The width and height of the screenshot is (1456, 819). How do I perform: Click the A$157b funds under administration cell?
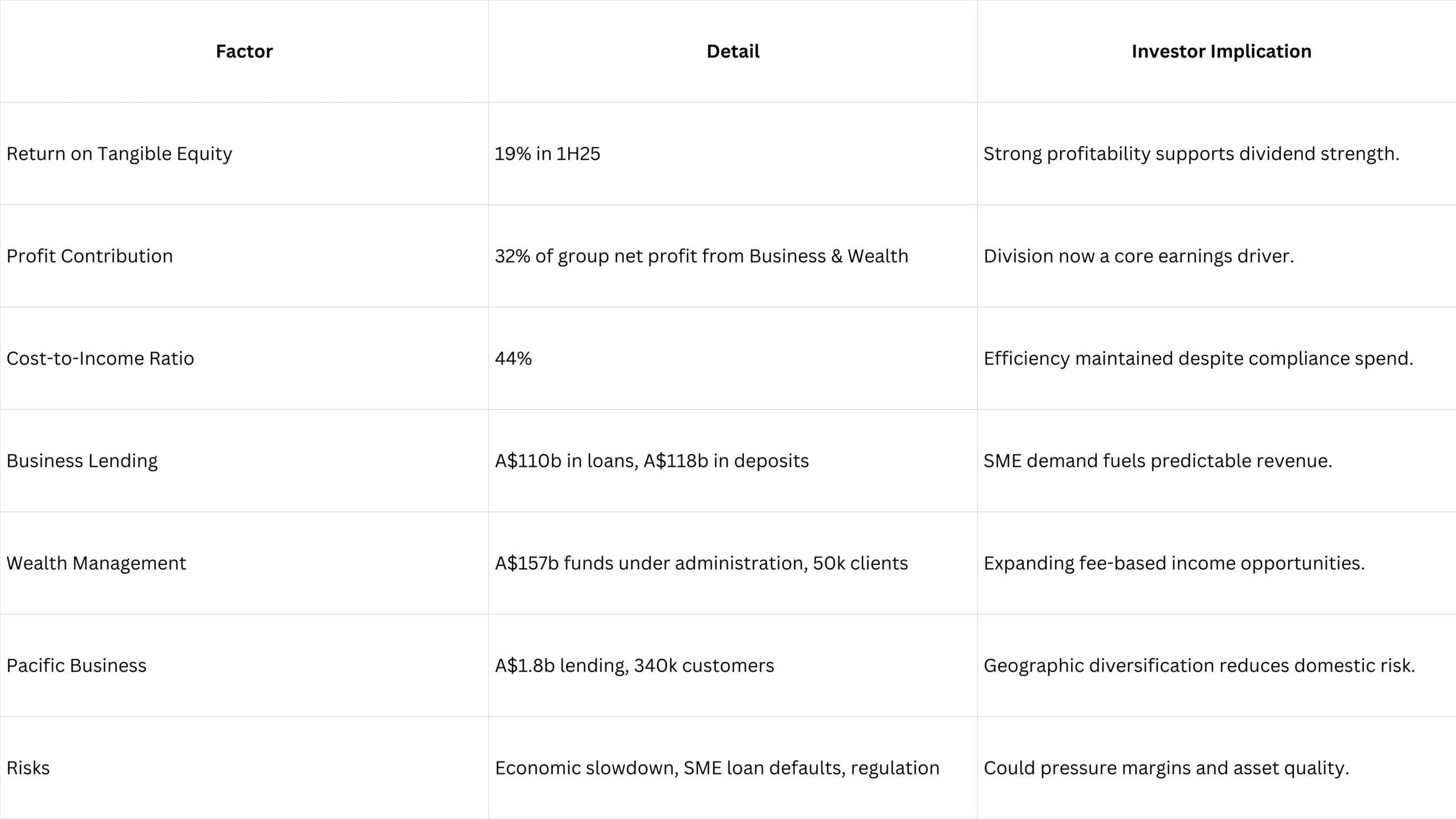701,563
